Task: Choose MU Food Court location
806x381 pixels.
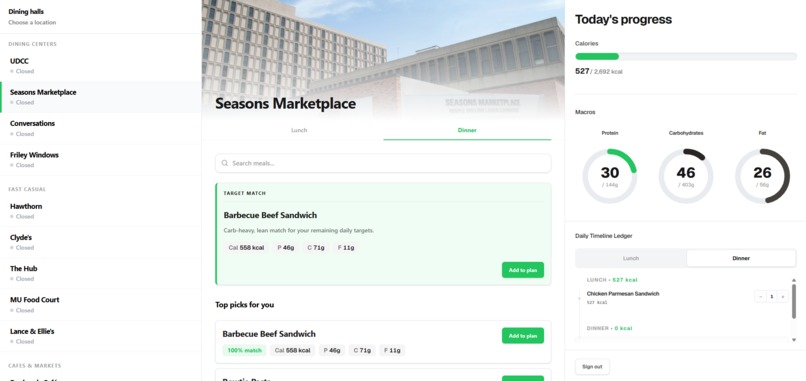Action: [101, 304]
